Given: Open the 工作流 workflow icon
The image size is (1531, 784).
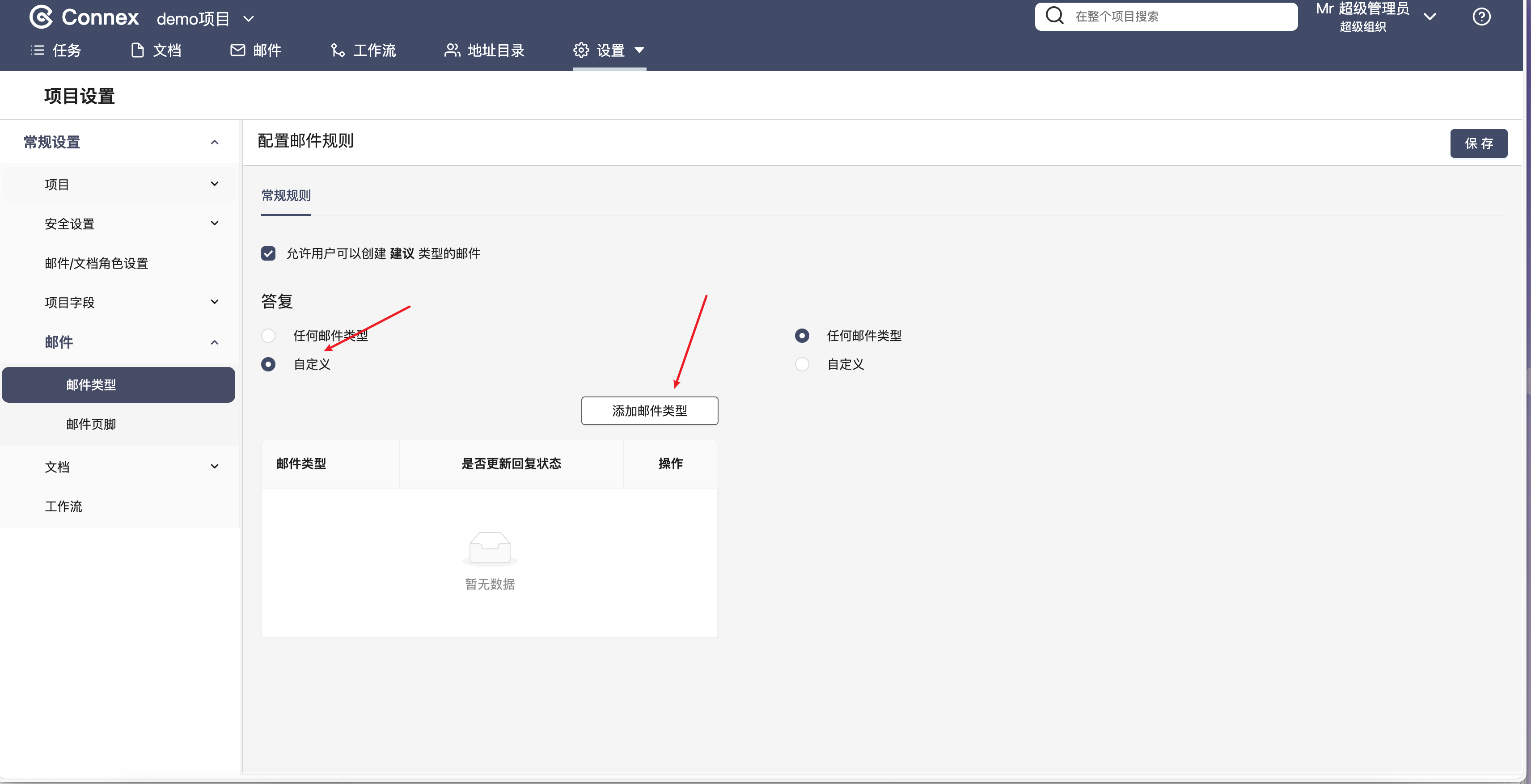Looking at the screenshot, I should [338, 51].
